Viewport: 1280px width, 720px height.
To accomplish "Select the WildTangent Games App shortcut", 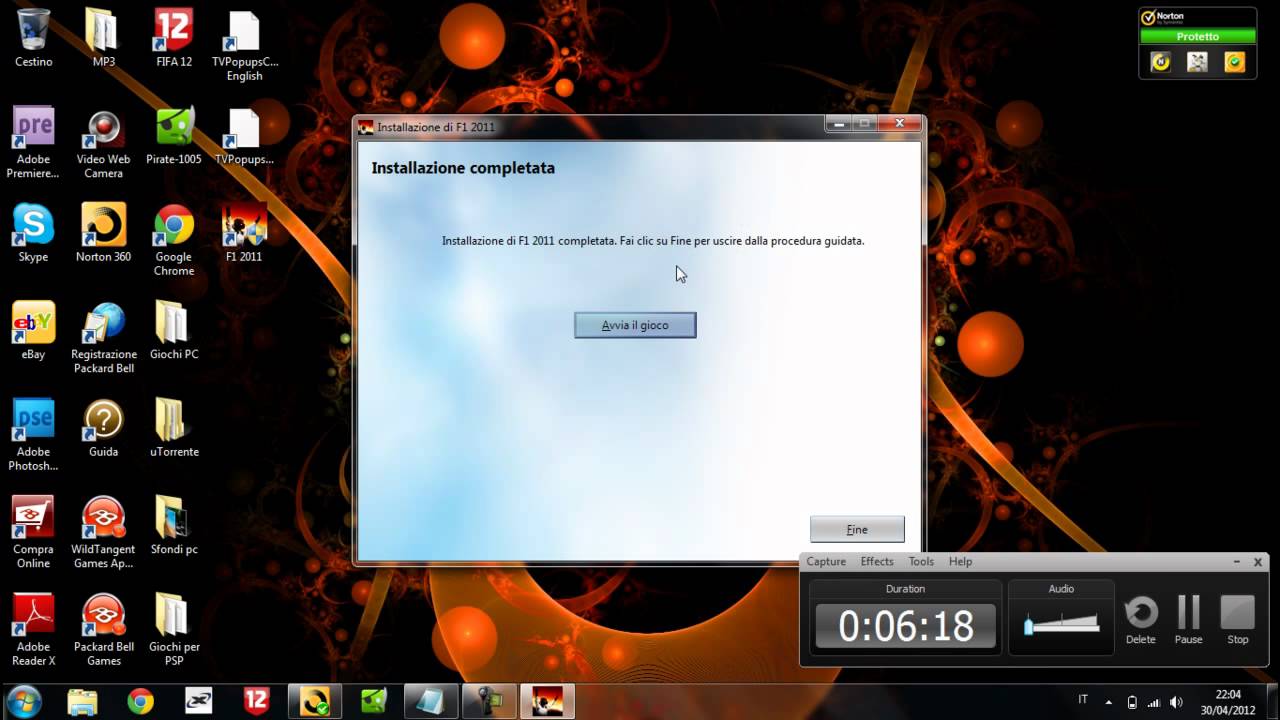I will click(103, 532).
